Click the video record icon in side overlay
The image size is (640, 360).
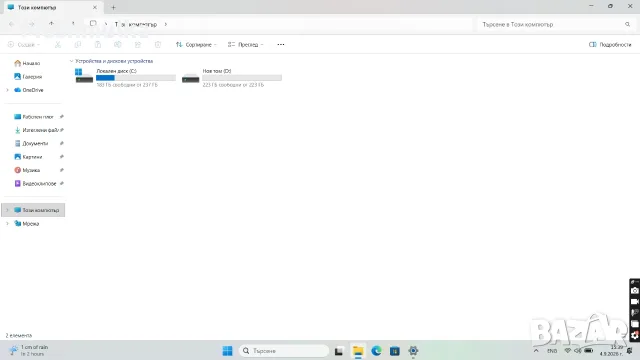coord(635,302)
